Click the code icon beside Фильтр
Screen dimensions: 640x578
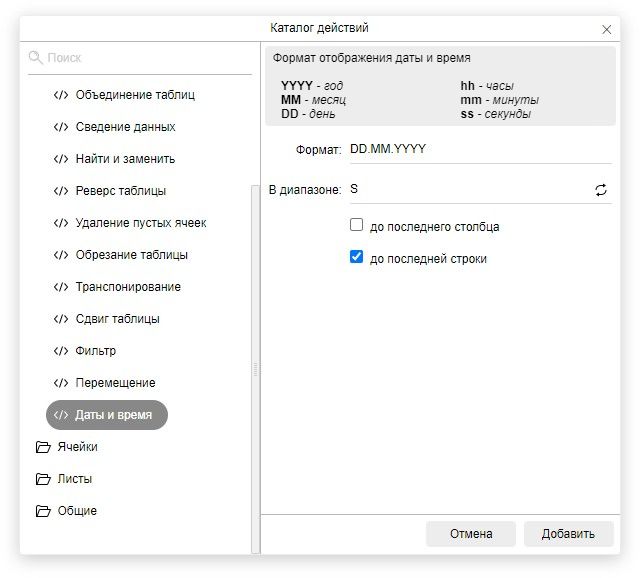tap(61, 351)
